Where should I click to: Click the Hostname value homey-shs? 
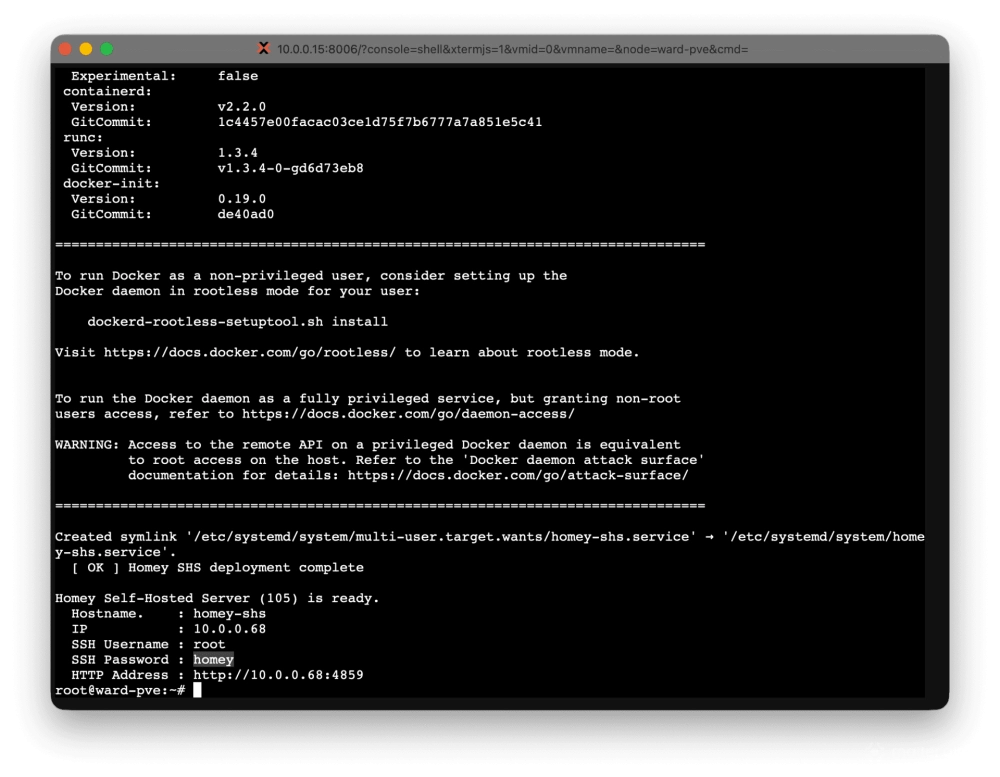click(229, 614)
